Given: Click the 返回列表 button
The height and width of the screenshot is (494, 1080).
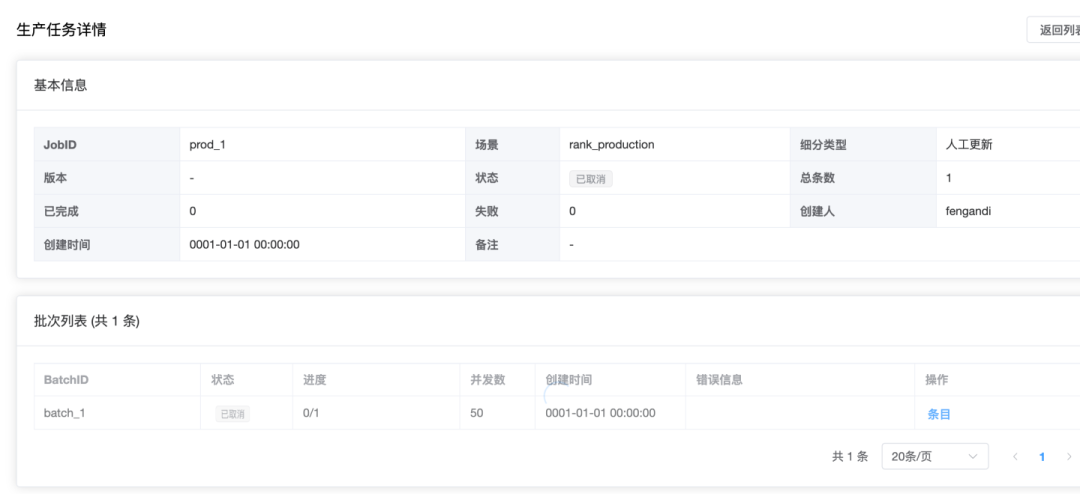Looking at the screenshot, I should coord(1054,30).
